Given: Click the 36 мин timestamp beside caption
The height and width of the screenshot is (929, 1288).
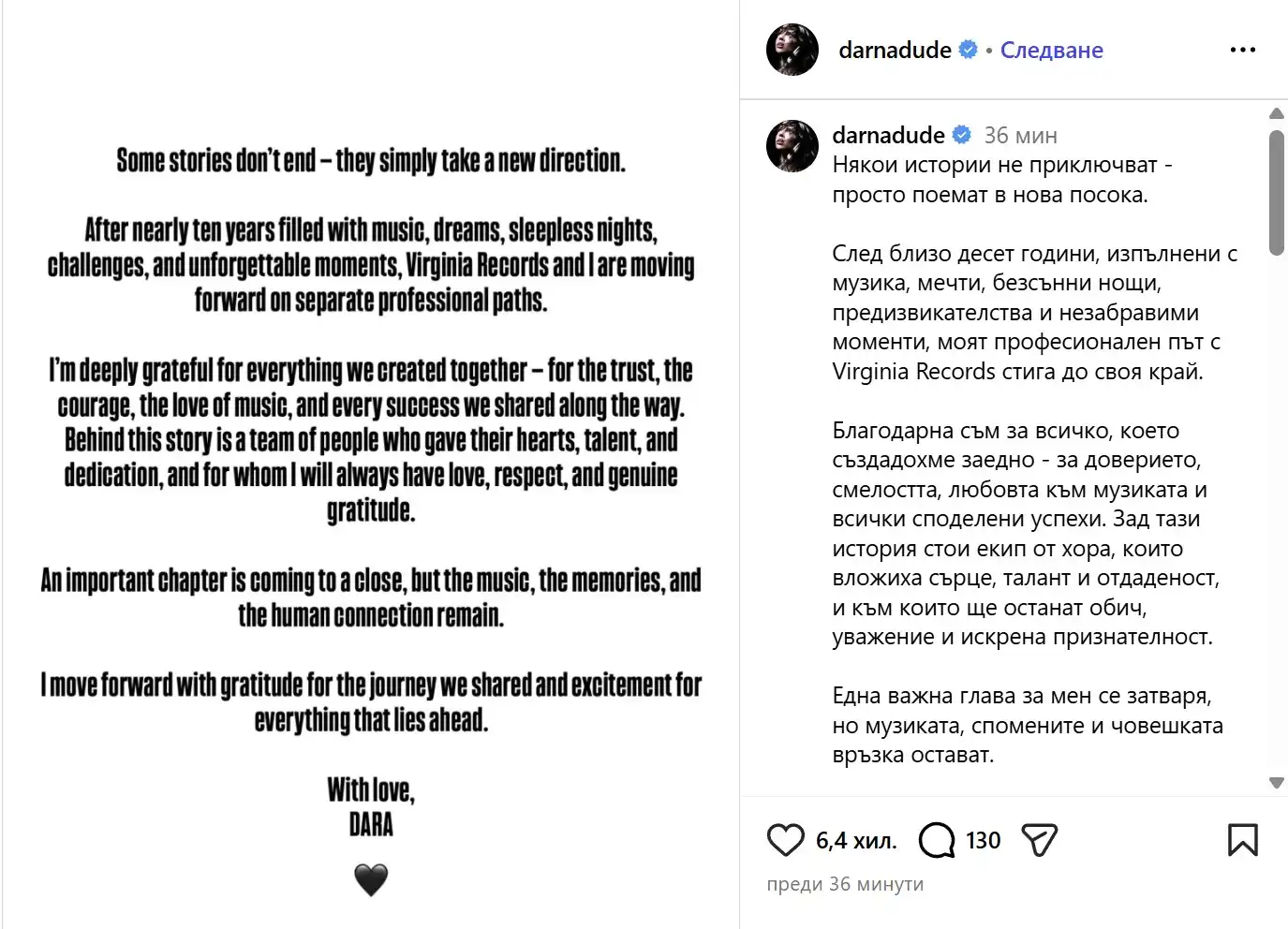Looking at the screenshot, I should [1020, 136].
